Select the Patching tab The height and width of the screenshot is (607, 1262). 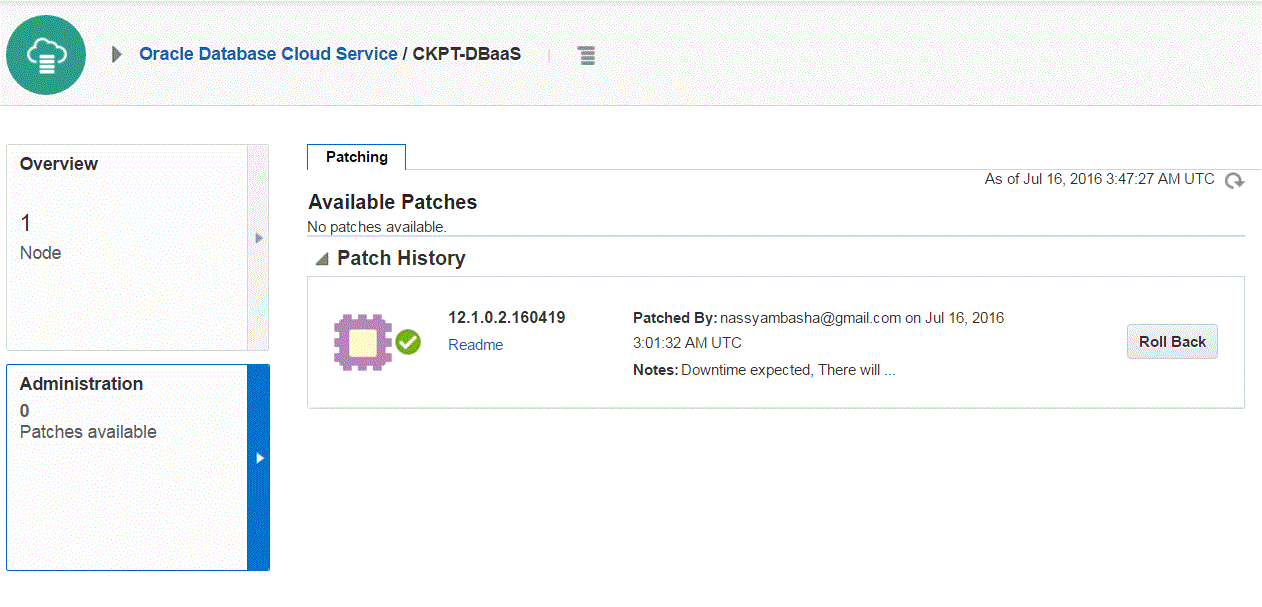(357, 157)
